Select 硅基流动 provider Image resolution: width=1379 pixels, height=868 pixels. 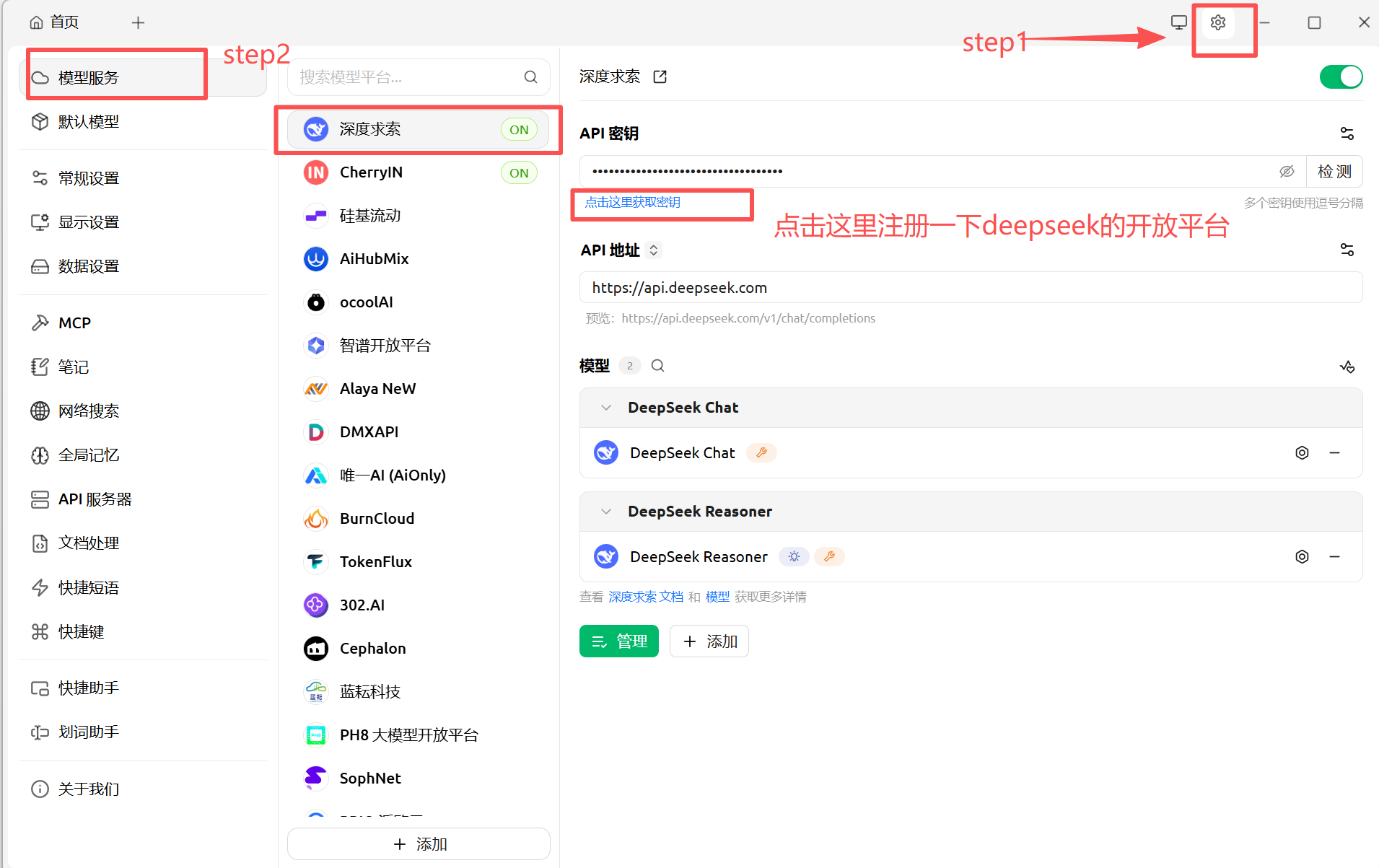(x=419, y=216)
